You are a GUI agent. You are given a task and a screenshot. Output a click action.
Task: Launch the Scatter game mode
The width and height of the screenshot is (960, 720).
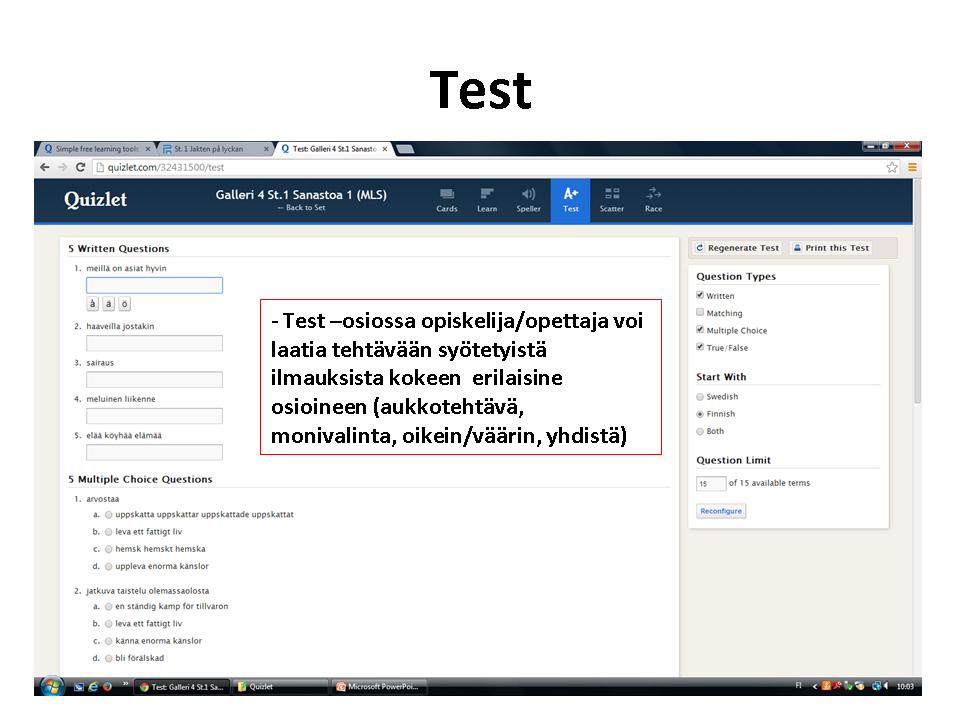[612, 200]
